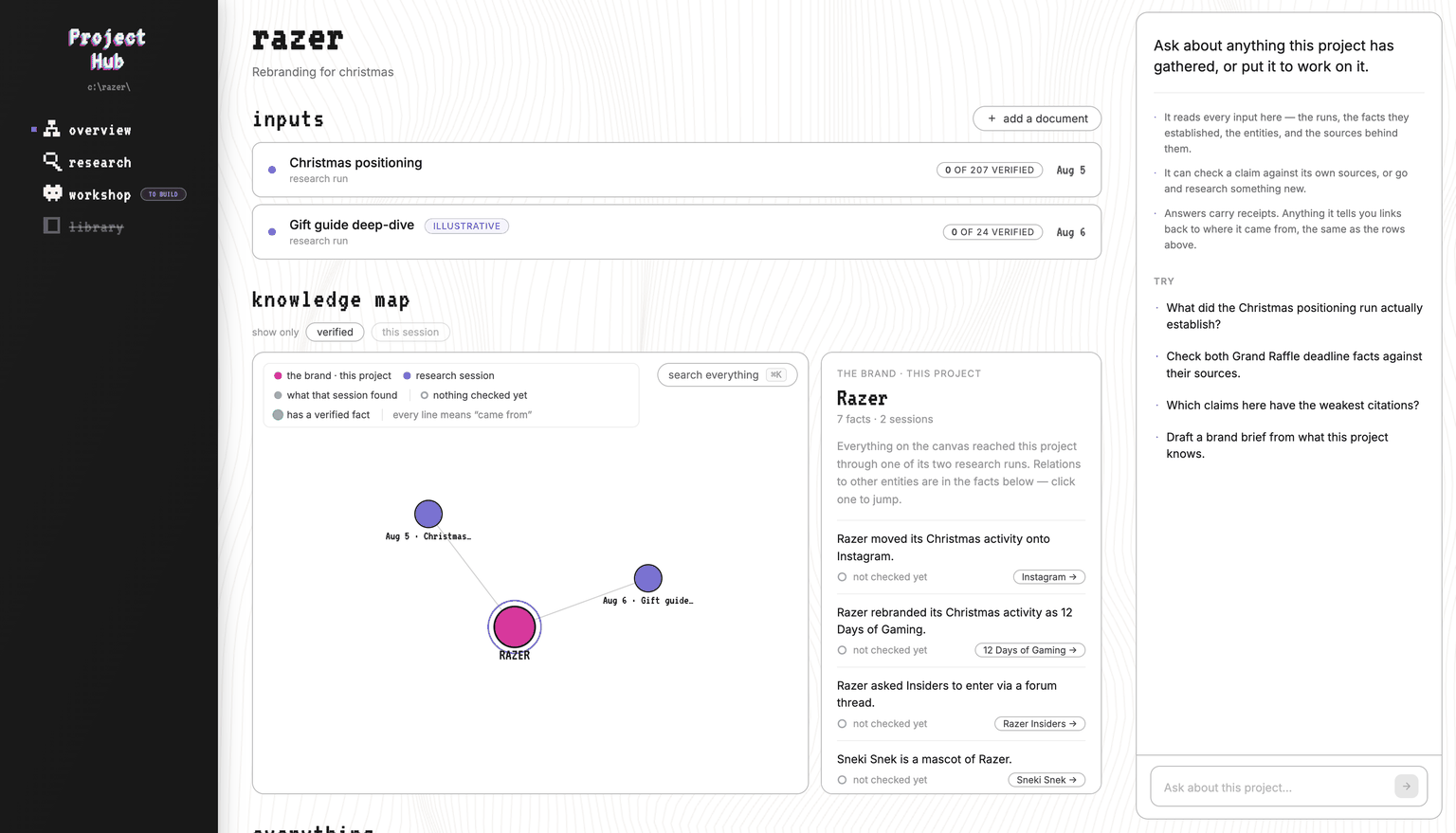Click the 'inputs' heading
Screen dimensions: 1456x833
coord(288,119)
